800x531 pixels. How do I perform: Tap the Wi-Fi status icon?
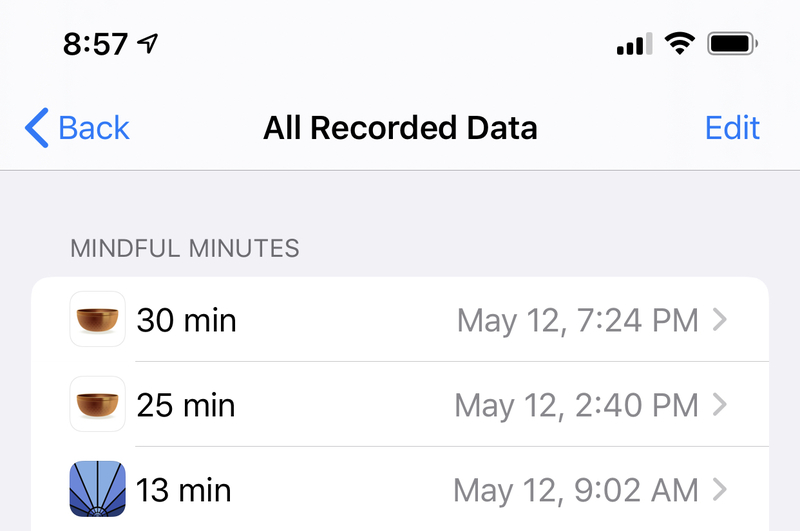680,43
